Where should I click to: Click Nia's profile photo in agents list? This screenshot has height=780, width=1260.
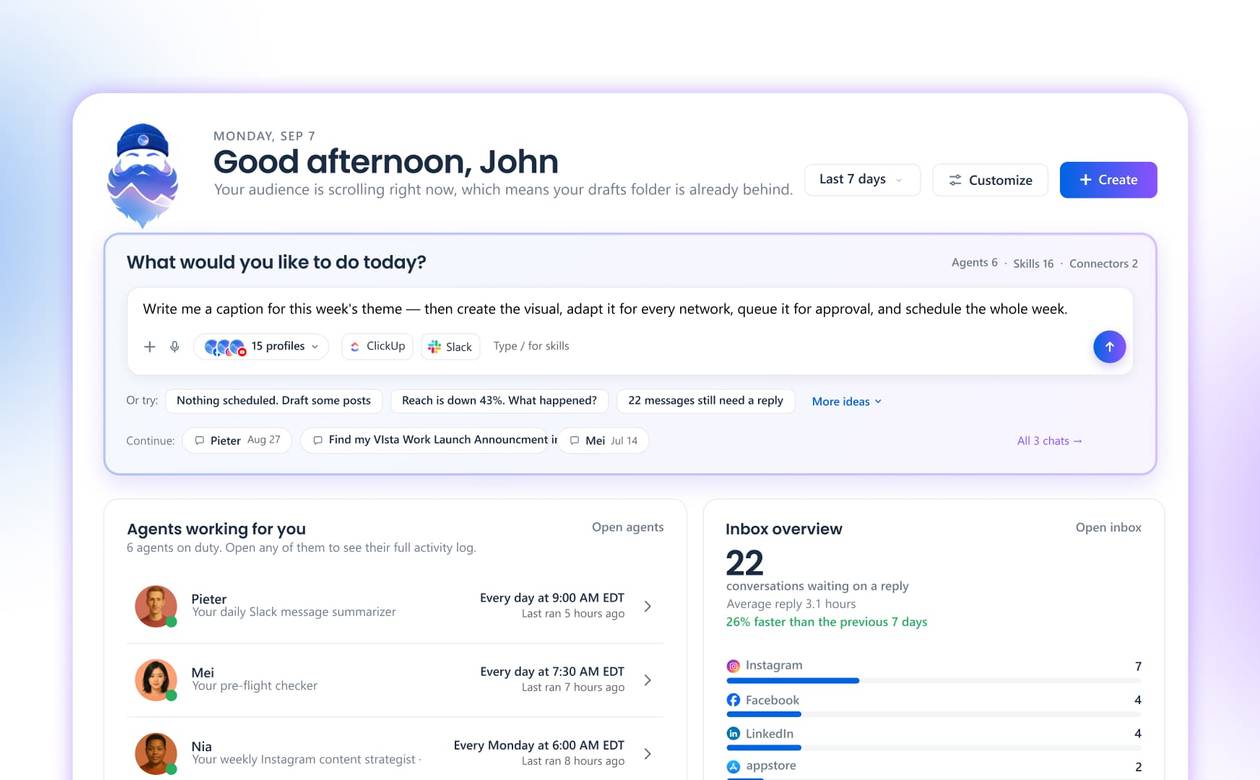[155, 754]
